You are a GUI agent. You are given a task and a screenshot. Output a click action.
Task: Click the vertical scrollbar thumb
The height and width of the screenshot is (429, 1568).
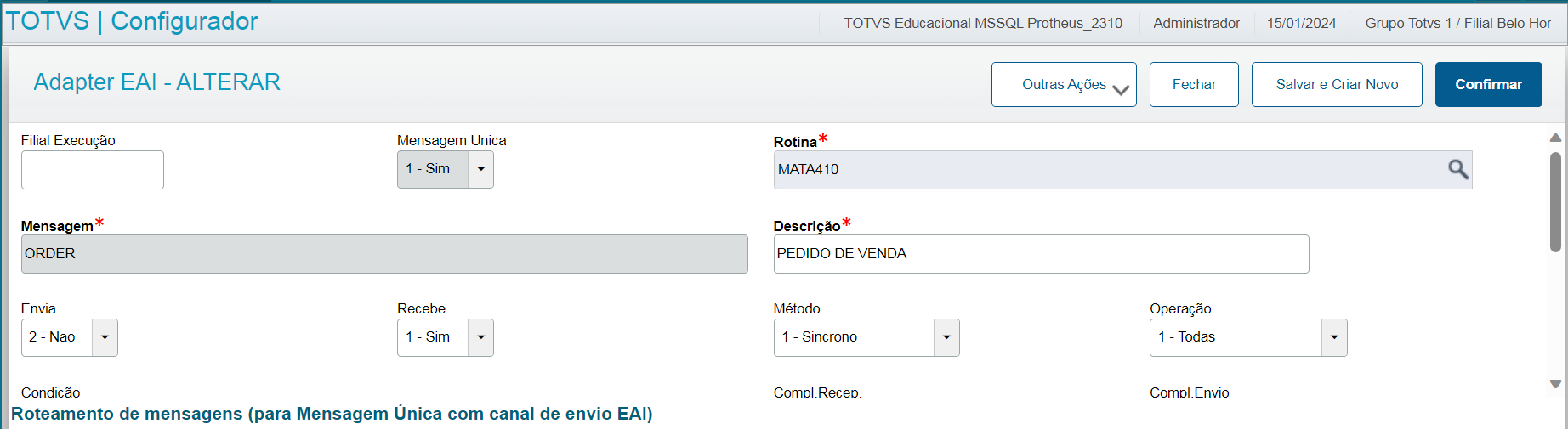pyautogui.click(x=1555, y=201)
